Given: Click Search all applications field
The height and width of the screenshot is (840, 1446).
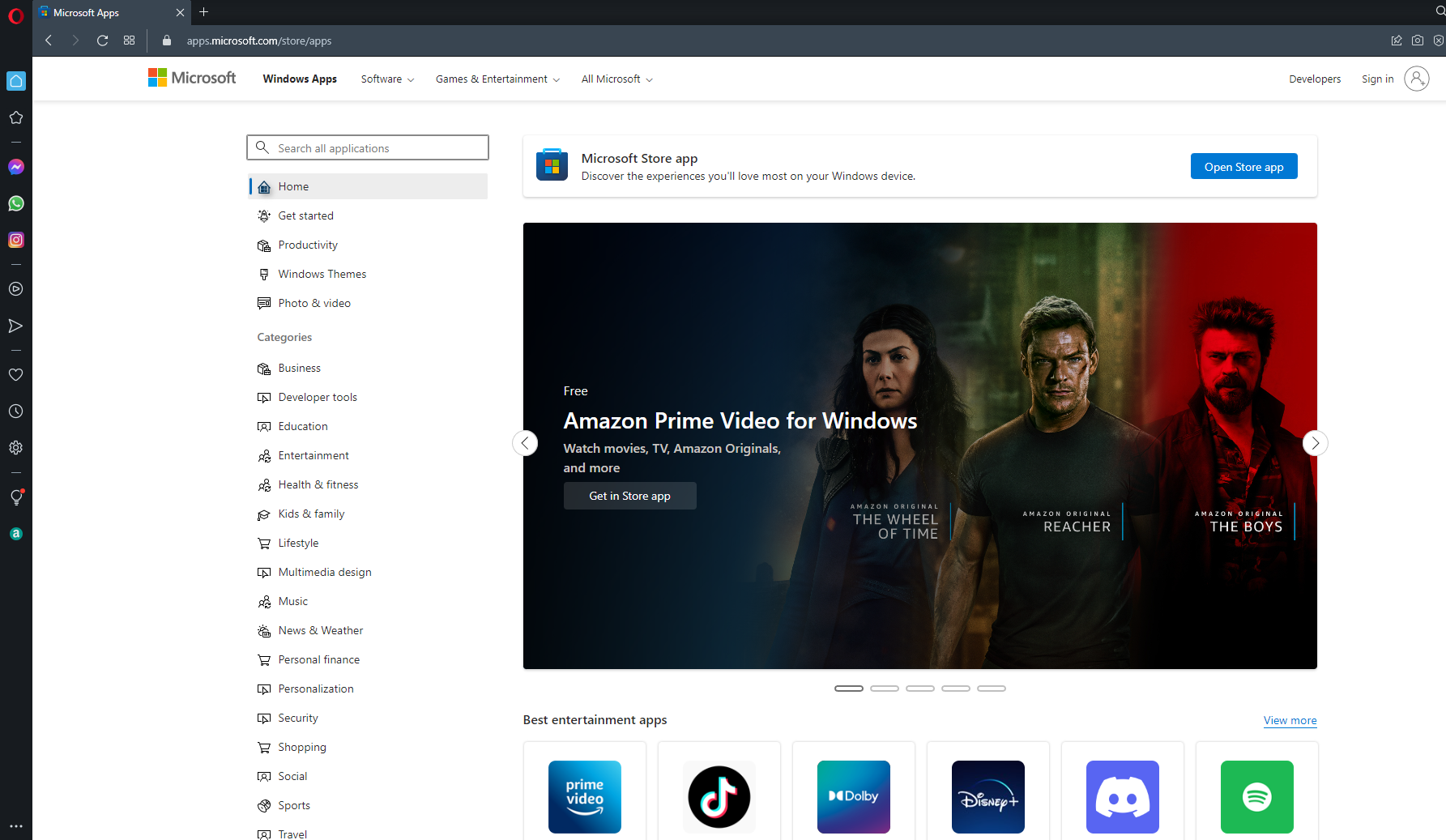Looking at the screenshot, I should pyautogui.click(x=368, y=147).
